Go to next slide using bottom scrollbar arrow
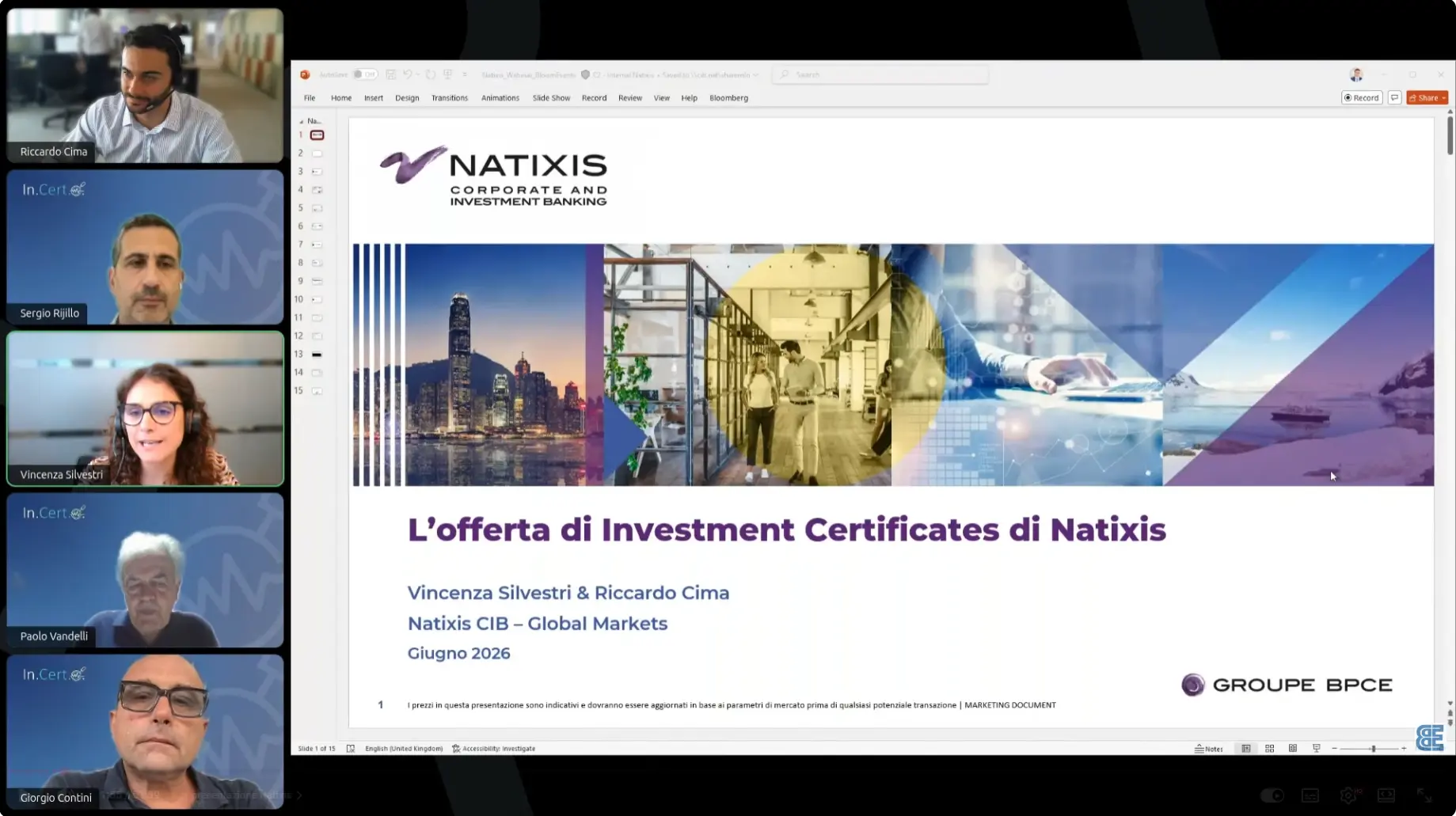 tap(1450, 723)
